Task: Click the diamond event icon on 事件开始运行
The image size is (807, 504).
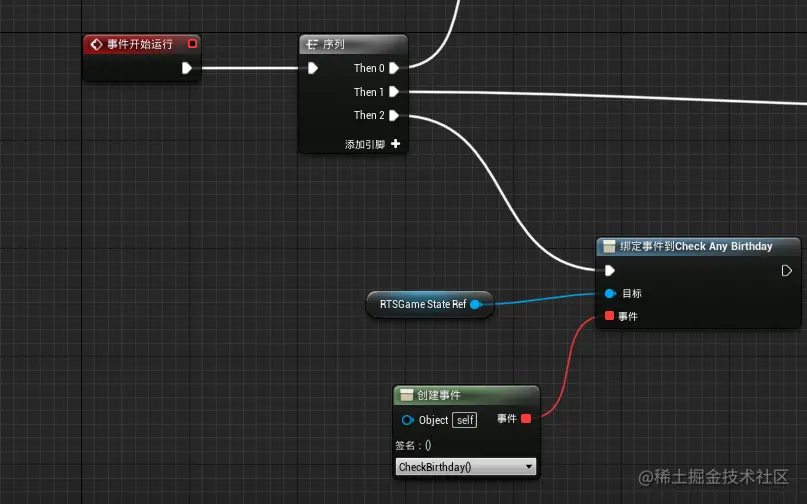Action: click(96, 45)
